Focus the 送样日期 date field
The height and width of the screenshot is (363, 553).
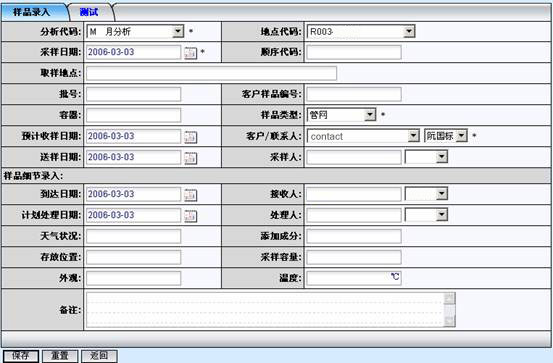pyautogui.click(x=133, y=157)
